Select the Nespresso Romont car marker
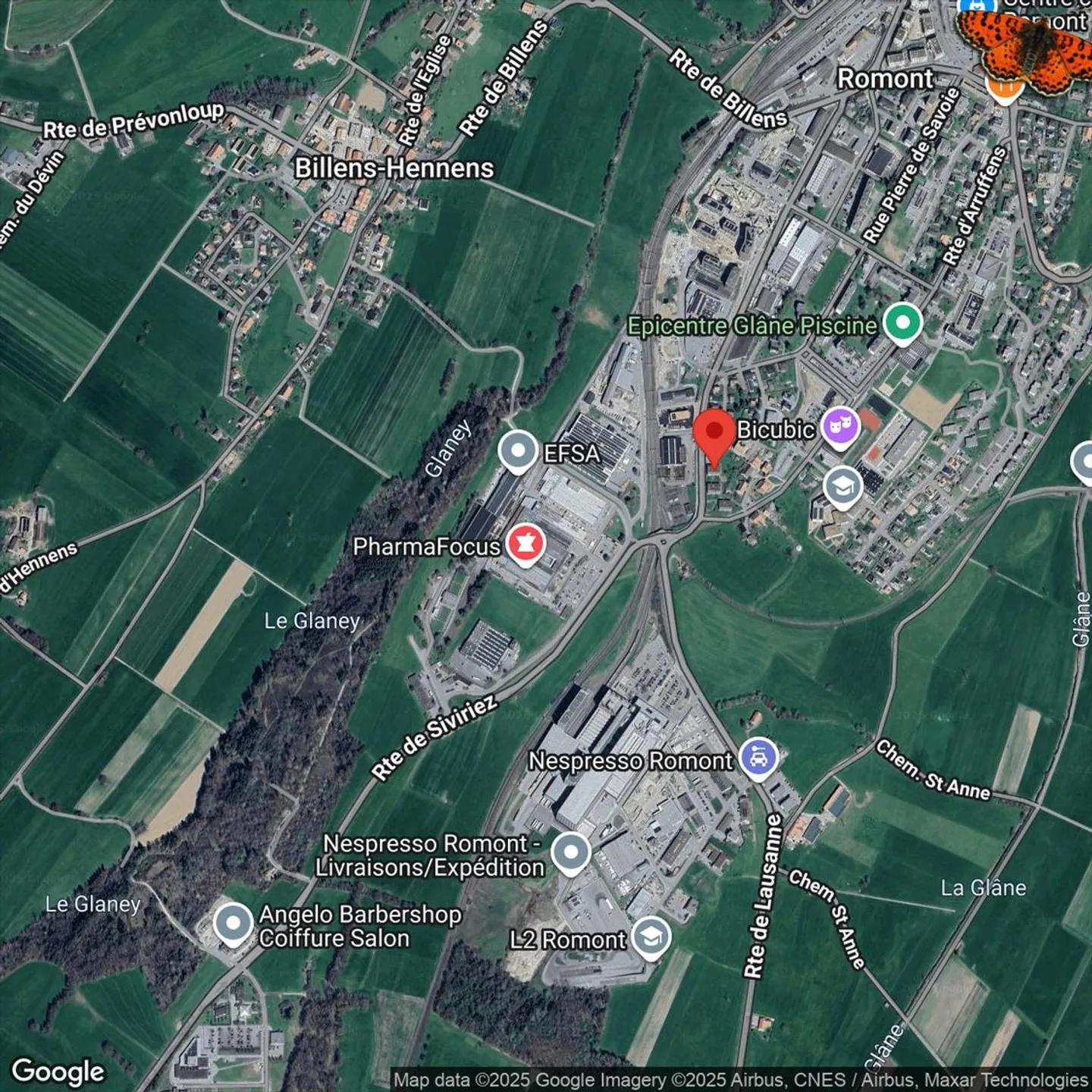This screenshot has height=1092, width=1092. pyautogui.click(x=758, y=758)
